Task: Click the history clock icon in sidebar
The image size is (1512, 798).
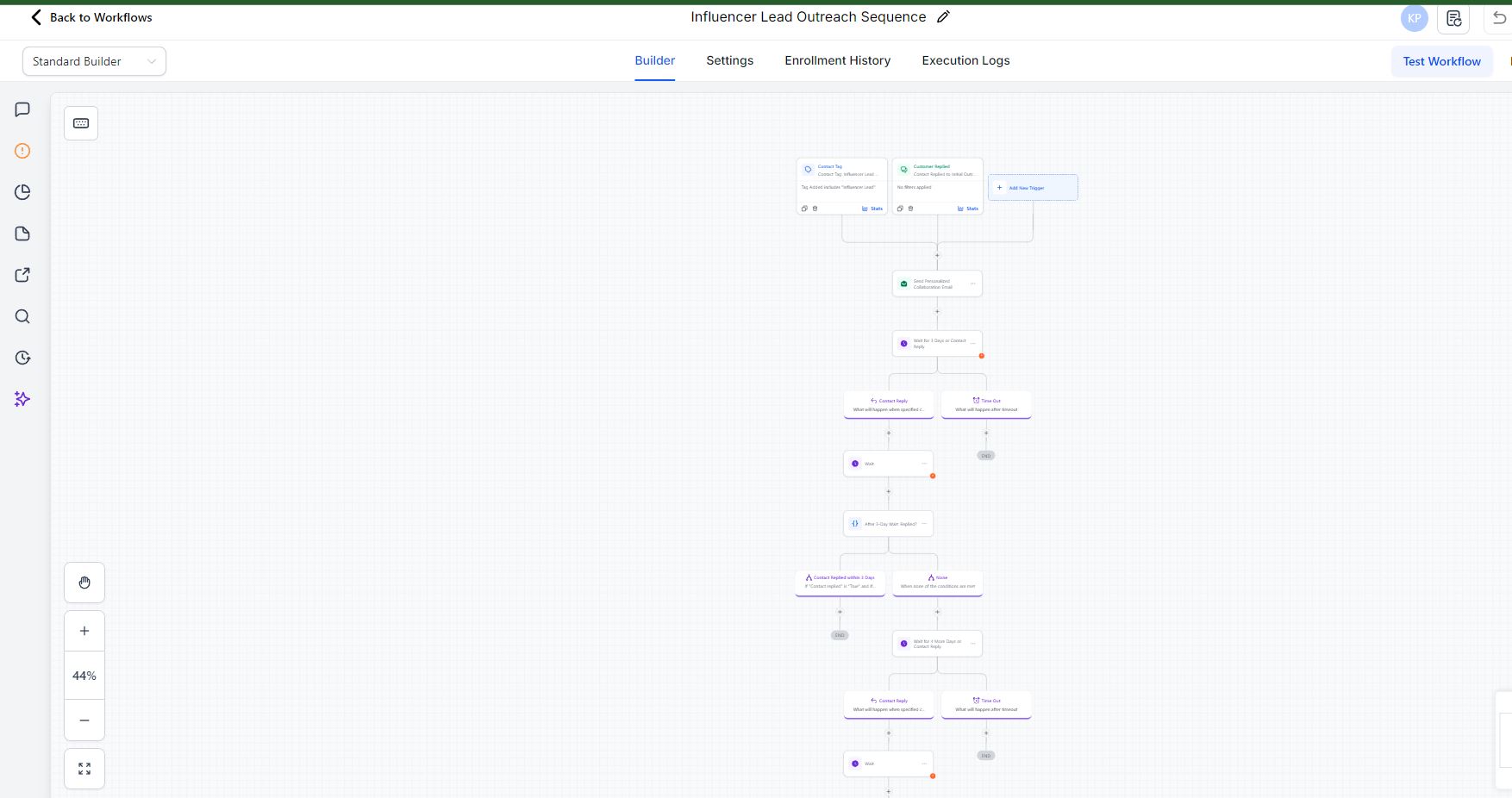Action: pos(22,357)
